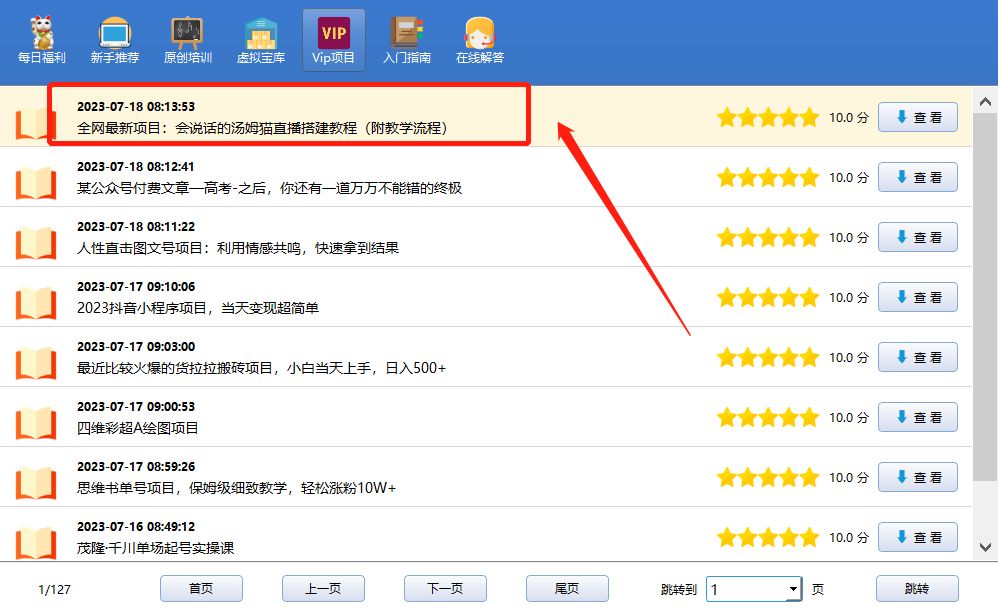998x613 pixels.
Task: Click timestamp 2023-07-16 08:49:12
Action: pyautogui.click(x=136, y=526)
